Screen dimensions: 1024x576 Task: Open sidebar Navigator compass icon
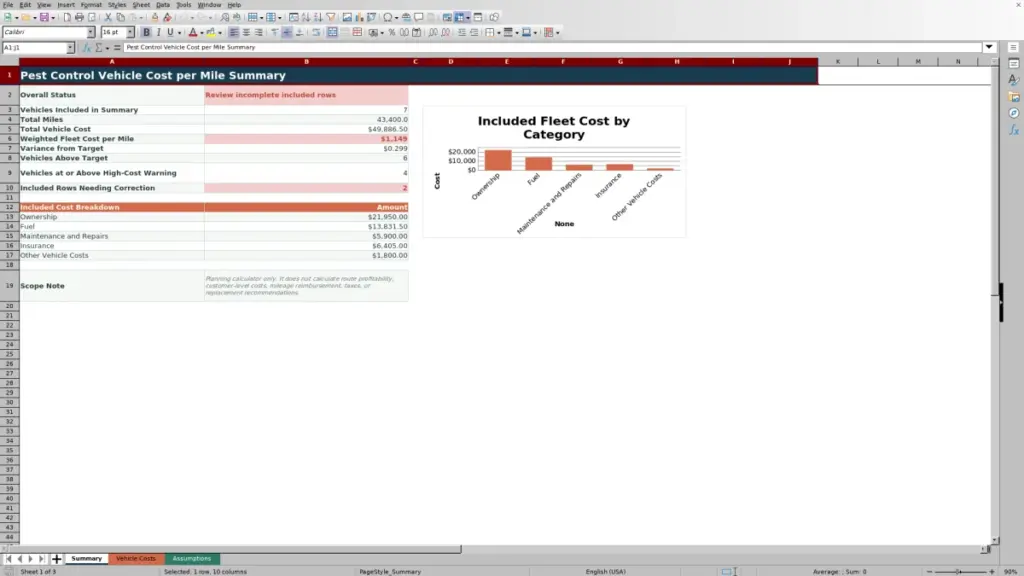[x=1014, y=113]
